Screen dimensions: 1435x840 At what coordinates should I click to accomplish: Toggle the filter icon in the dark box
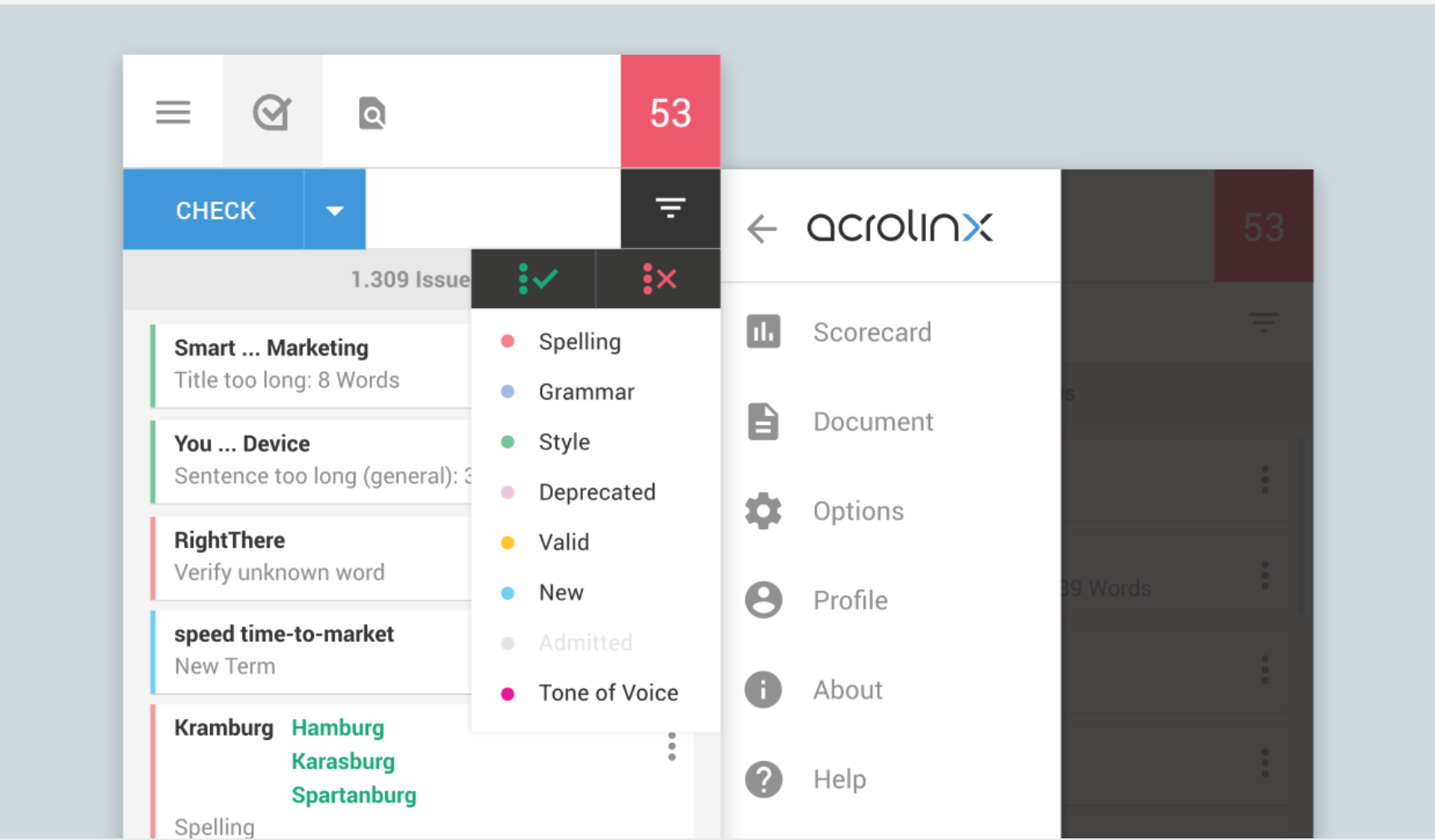coord(670,208)
